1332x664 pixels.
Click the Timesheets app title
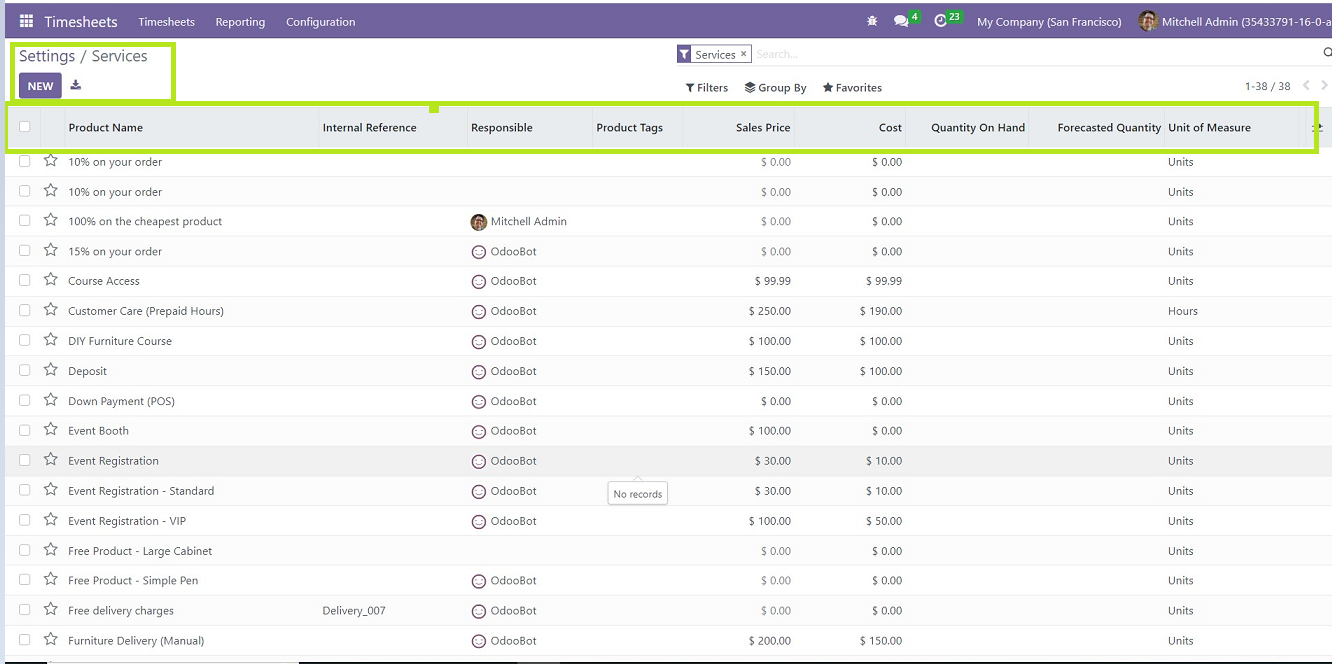81,21
